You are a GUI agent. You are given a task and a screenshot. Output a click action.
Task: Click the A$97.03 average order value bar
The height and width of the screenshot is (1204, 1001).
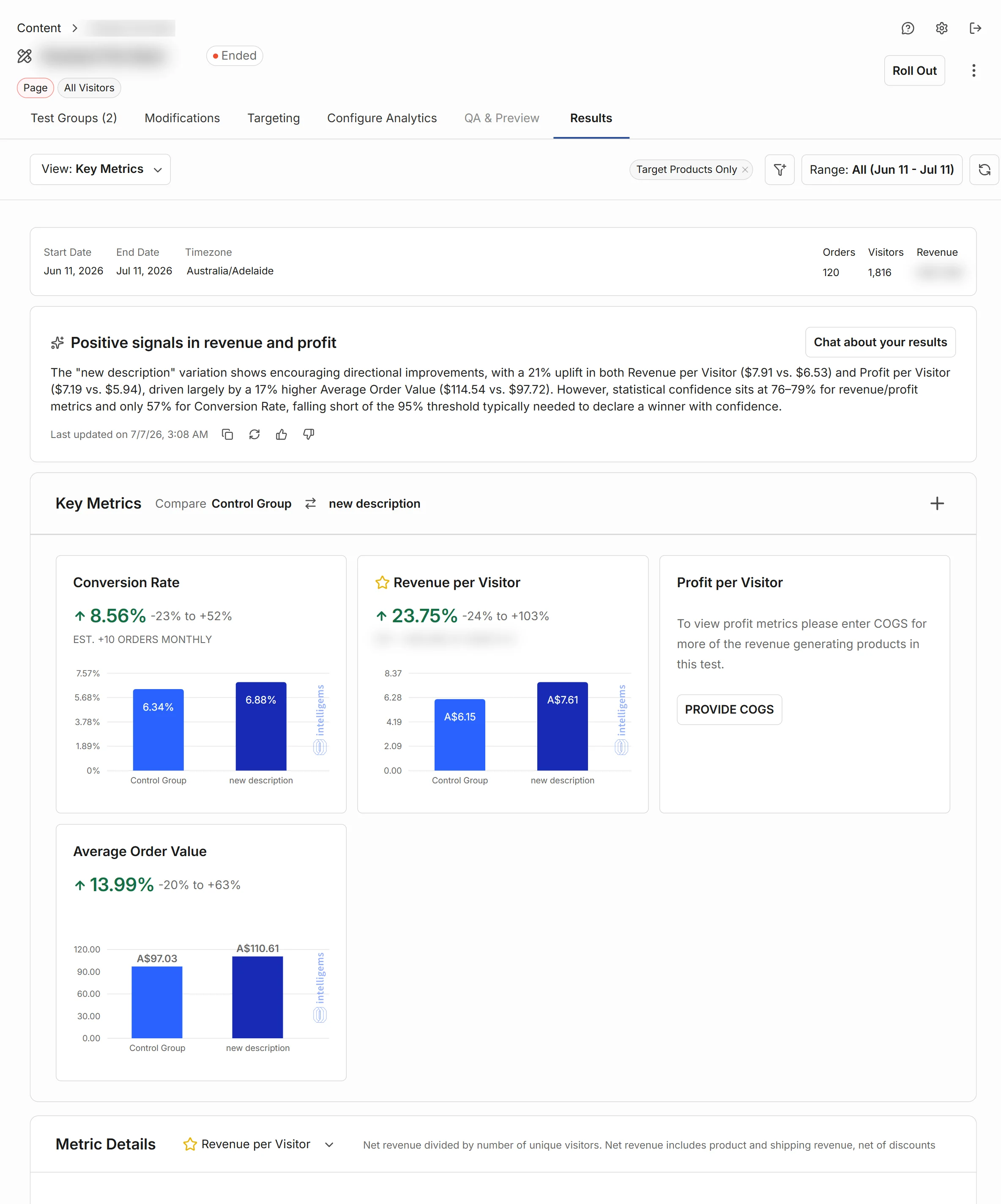[x=157, y=1002]
